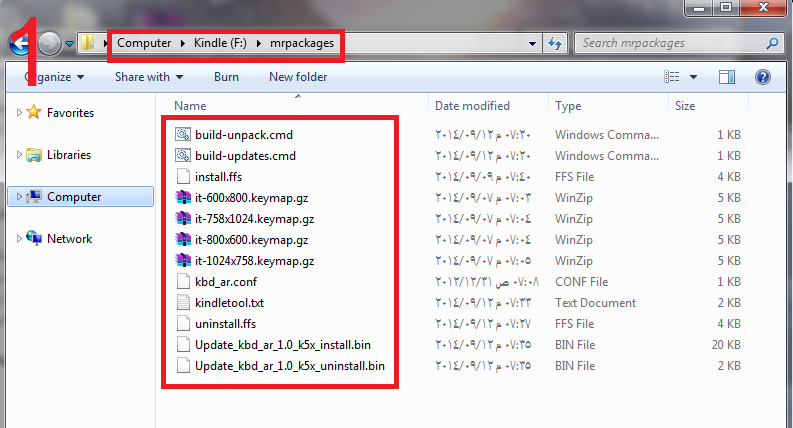Maximize the Explorer window

pos(726,8)
